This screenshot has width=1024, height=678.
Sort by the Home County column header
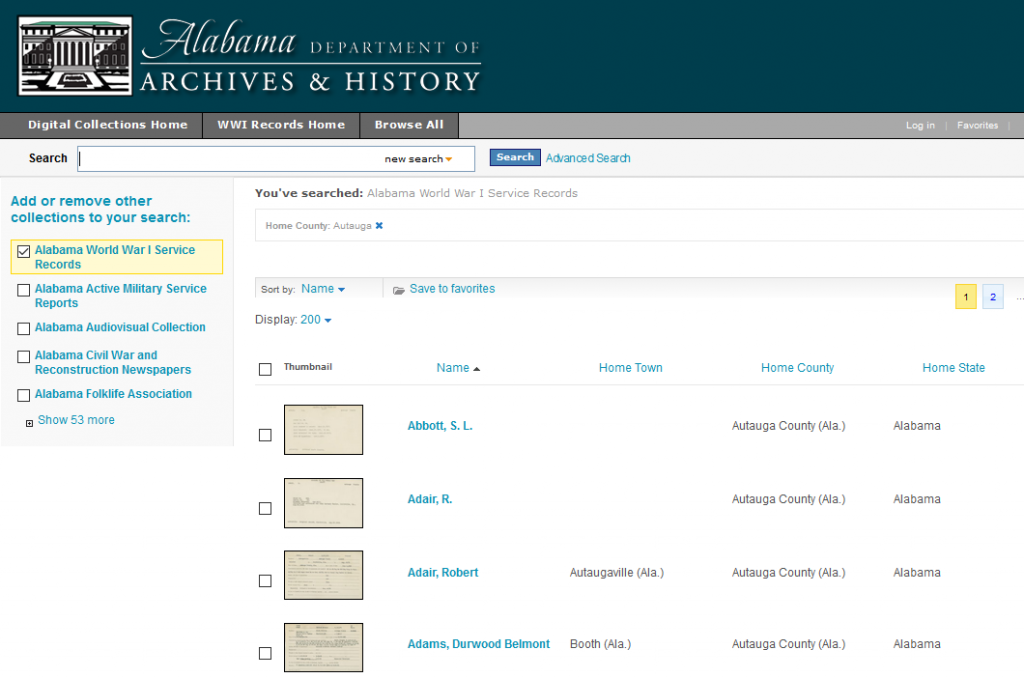click(x=797, y=368)
